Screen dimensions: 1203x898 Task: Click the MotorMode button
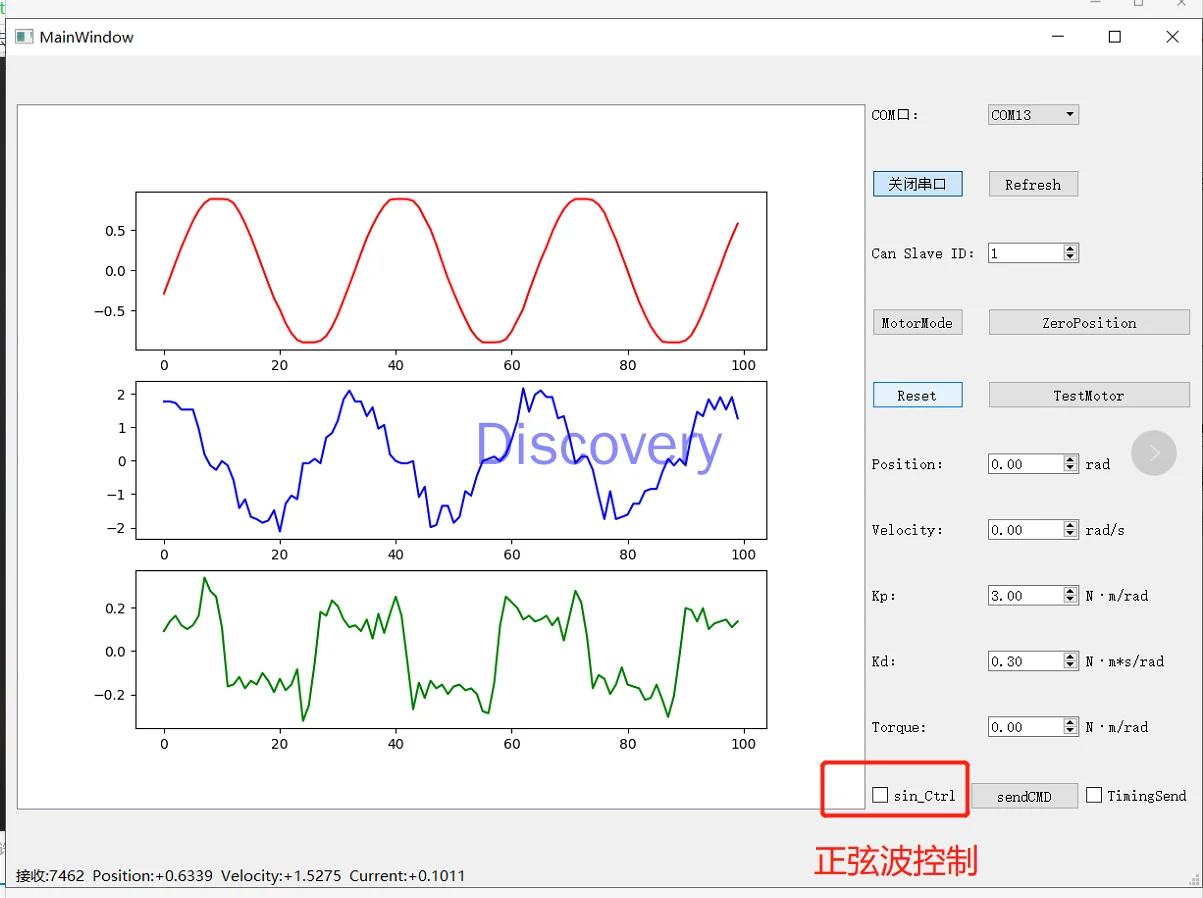(x=917, y=323)
